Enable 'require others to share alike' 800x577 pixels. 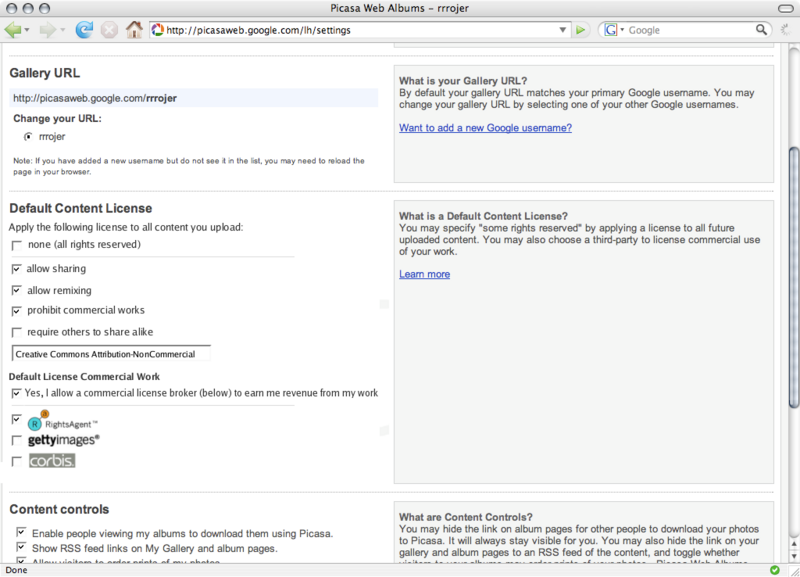[16, 333]
